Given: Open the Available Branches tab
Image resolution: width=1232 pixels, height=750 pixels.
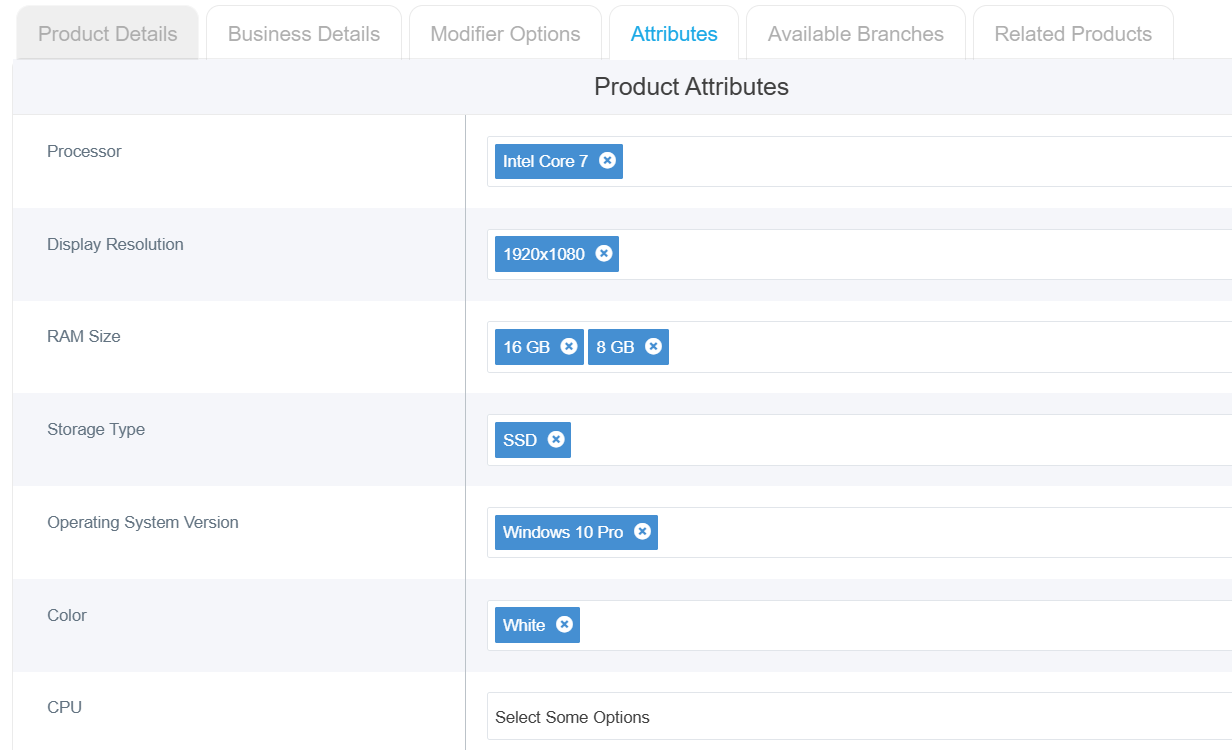Looking at the screenshot, I should click(x=856, y=34).
